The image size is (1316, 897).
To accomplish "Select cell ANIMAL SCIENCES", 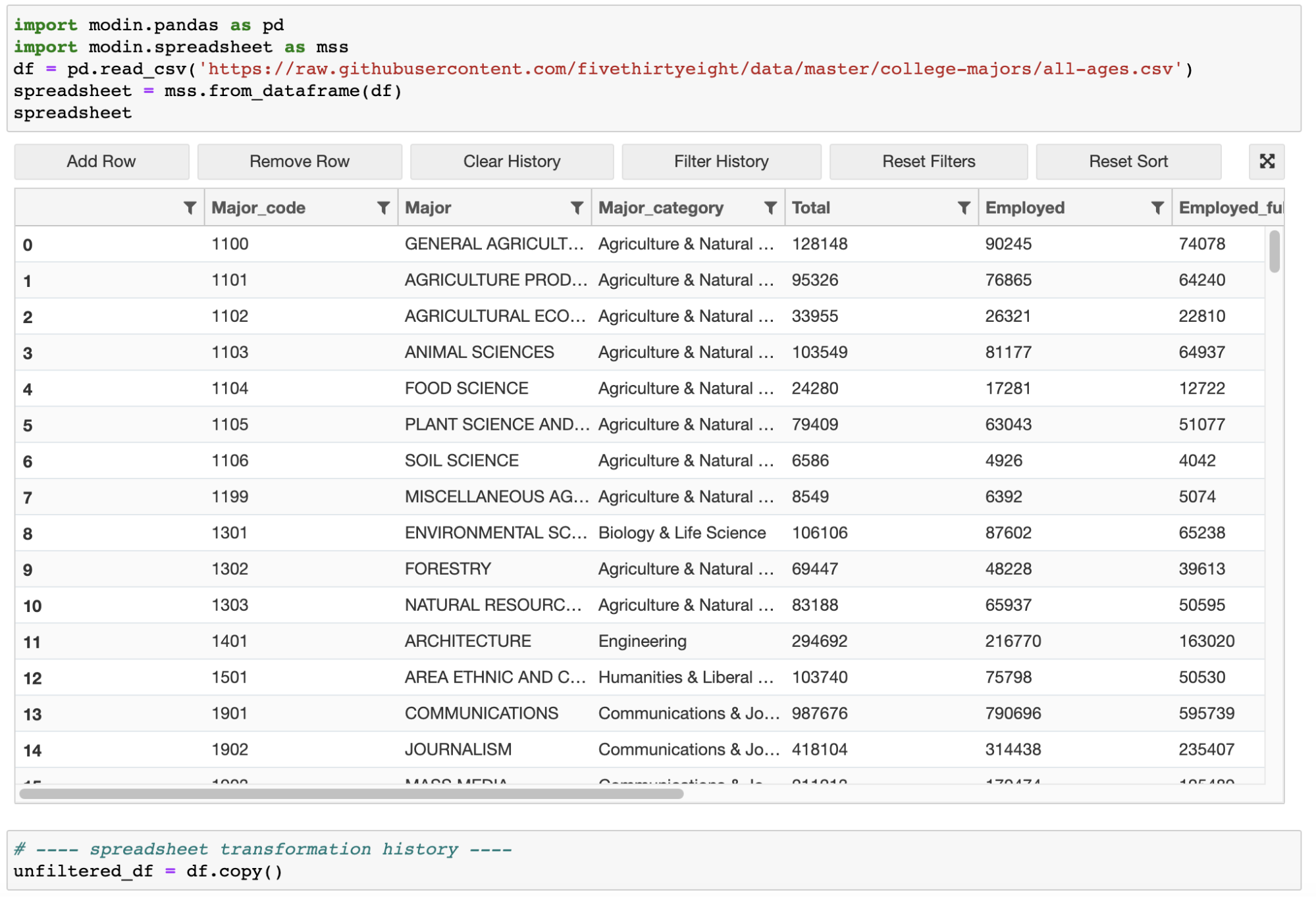I will coord(494,353).
